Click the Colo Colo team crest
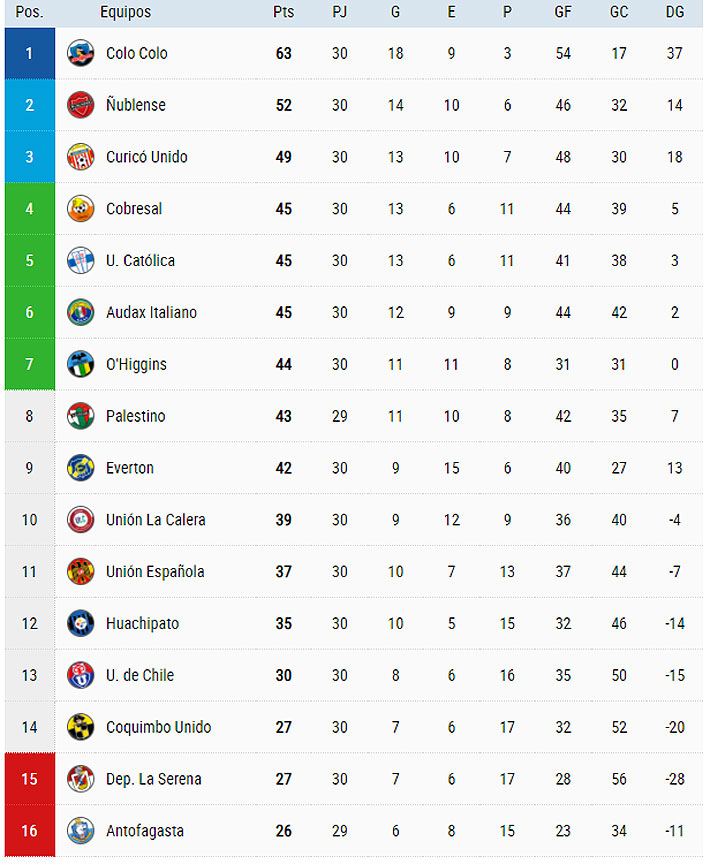Image resolution: width=710 pixels, height=864 pixels. pyautogui.click(x=80, y=53)
